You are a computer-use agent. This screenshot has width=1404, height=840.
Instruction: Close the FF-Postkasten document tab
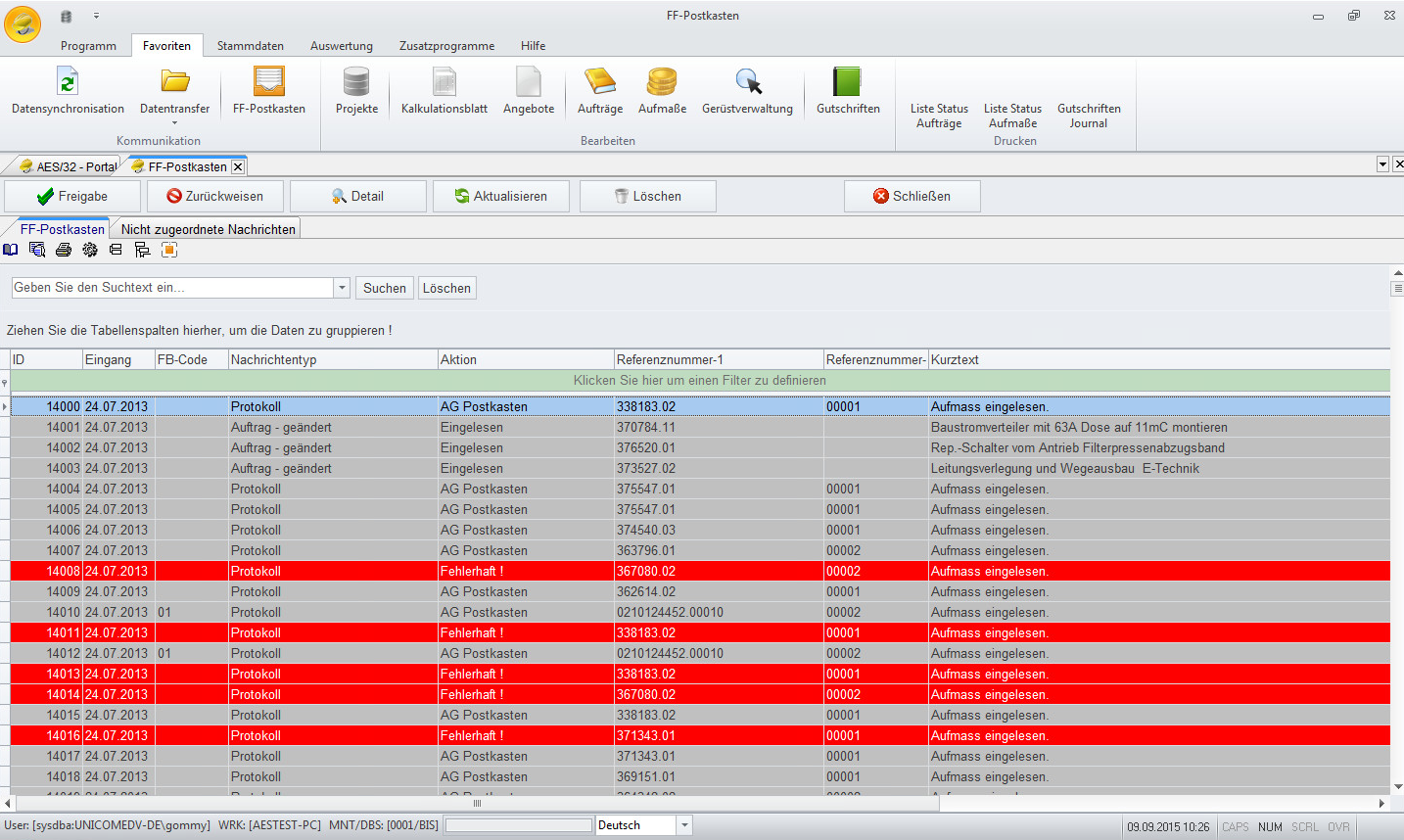(238, 166)
